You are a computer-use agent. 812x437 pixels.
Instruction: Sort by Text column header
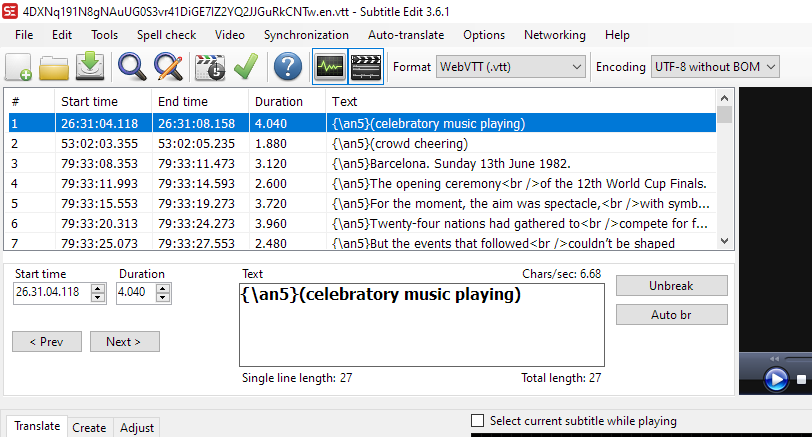coord(520,101)
